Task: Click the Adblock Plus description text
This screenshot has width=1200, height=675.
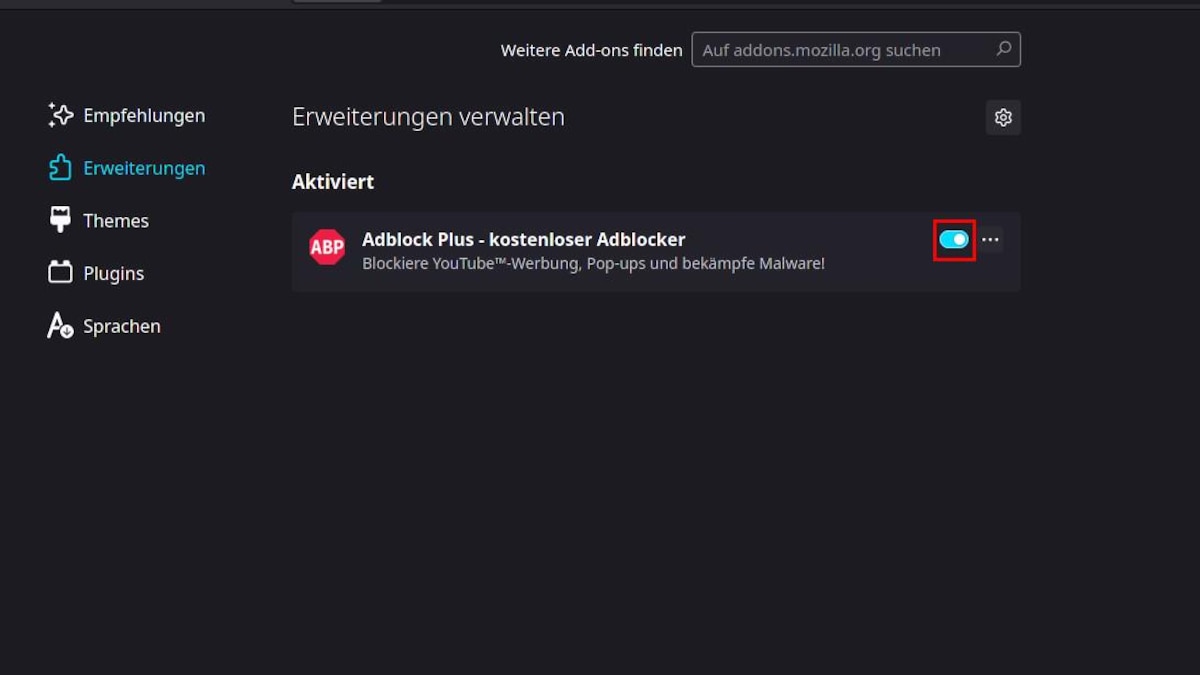Action: coord(593,264)
